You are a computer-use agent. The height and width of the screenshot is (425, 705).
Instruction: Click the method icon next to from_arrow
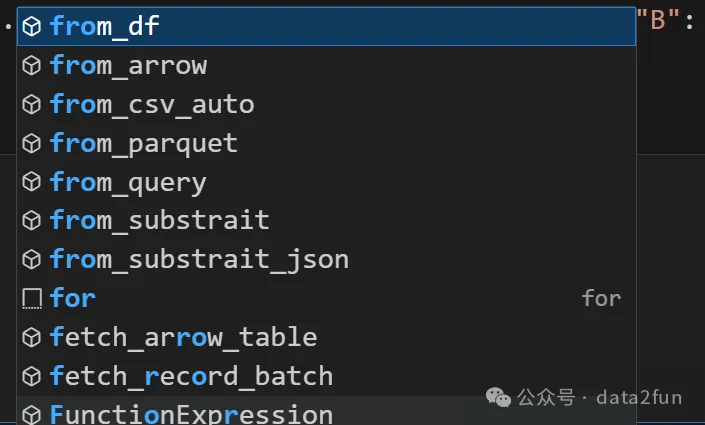(32, 66)
